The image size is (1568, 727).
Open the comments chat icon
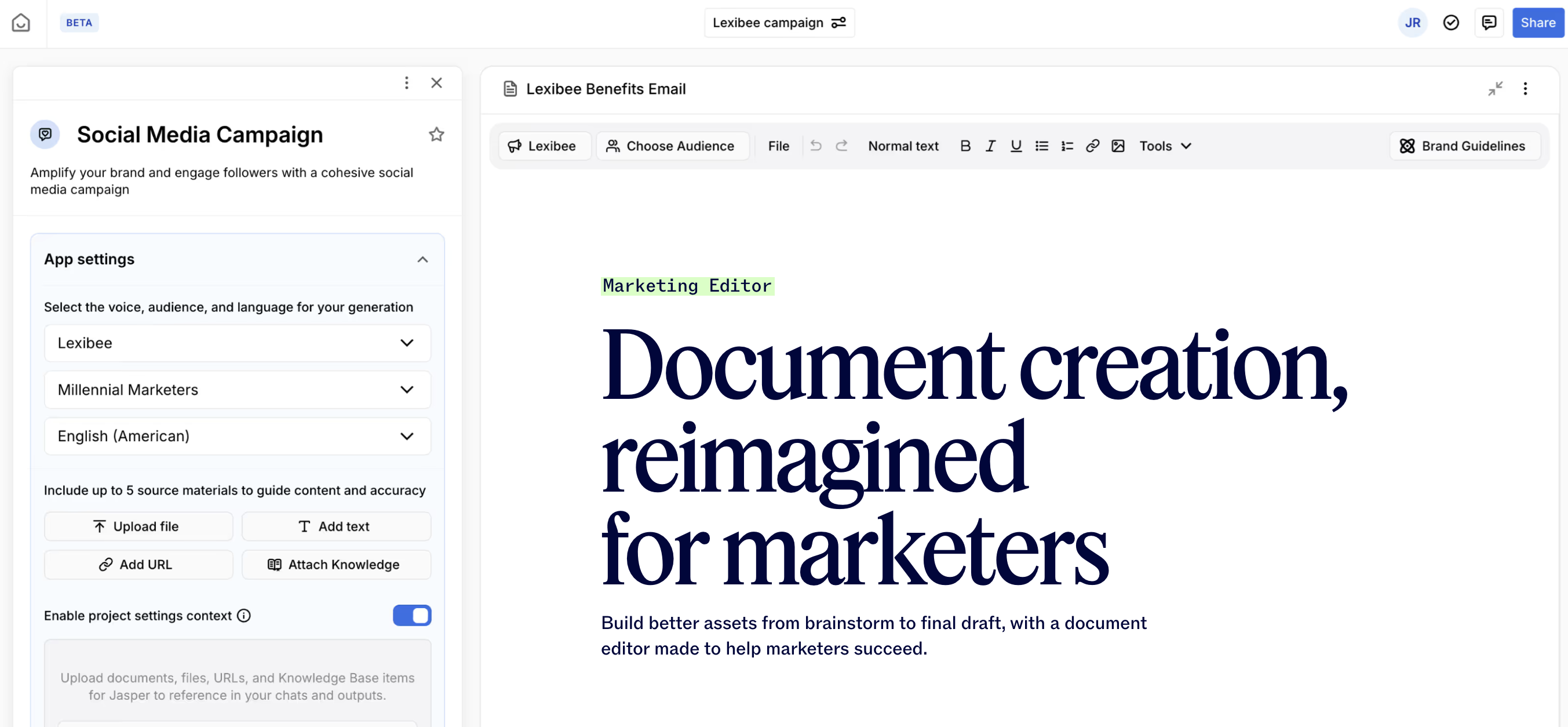pos(1489,23)
